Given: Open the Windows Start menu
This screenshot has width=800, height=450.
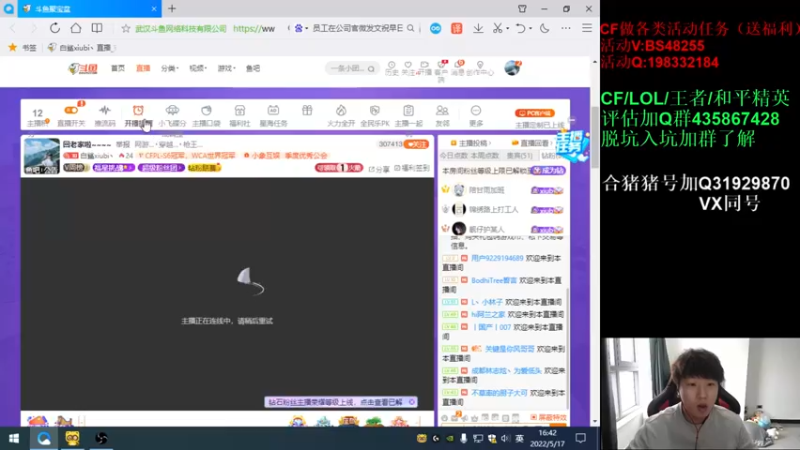Looking at the screenshot, I should click(14, 438).
